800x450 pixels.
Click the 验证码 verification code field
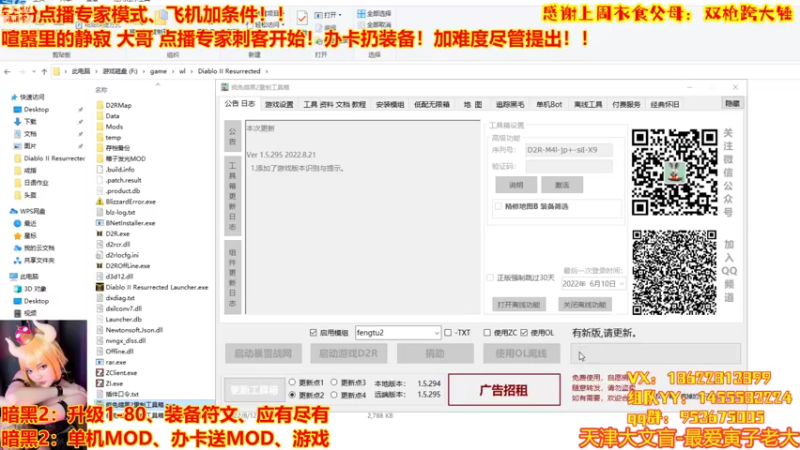click(568, 166)
